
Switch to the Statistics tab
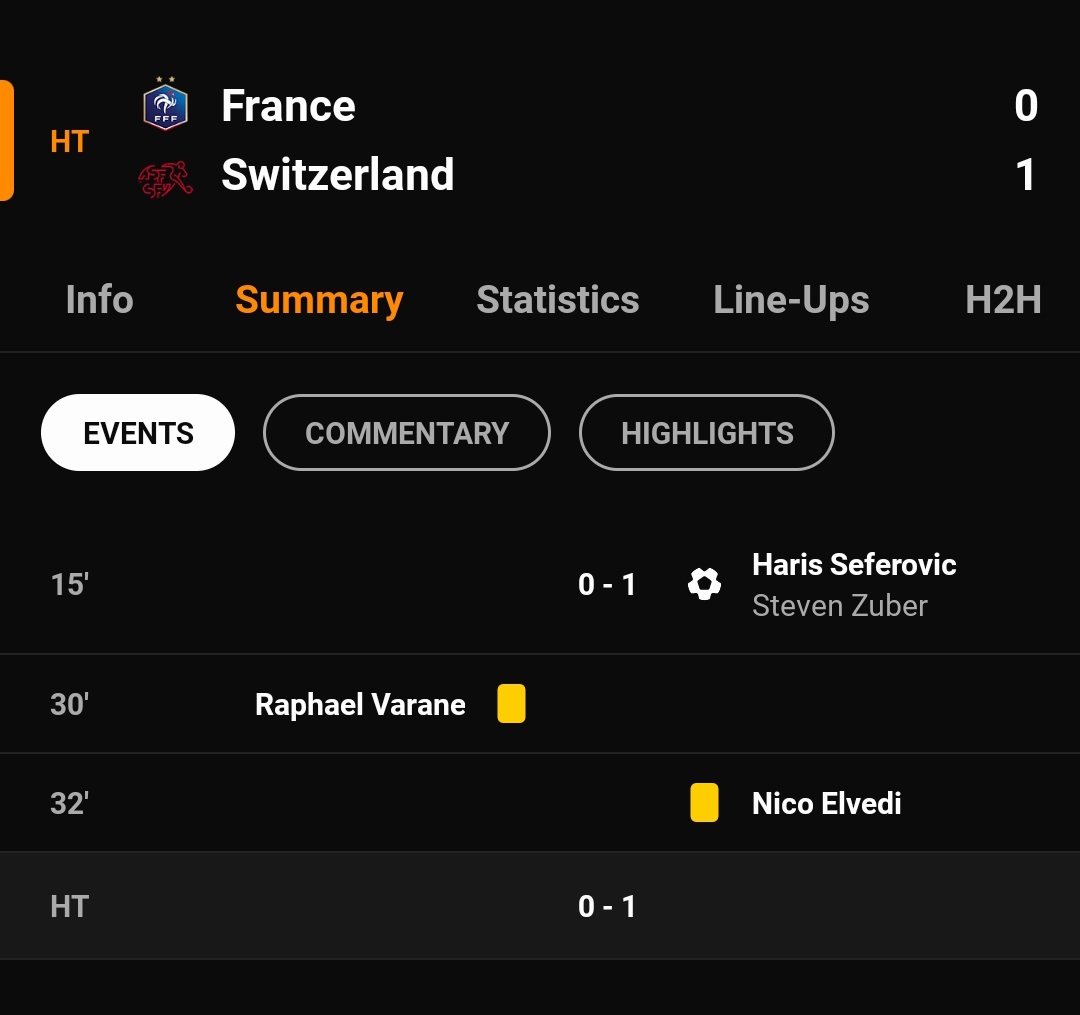(558, 300)
